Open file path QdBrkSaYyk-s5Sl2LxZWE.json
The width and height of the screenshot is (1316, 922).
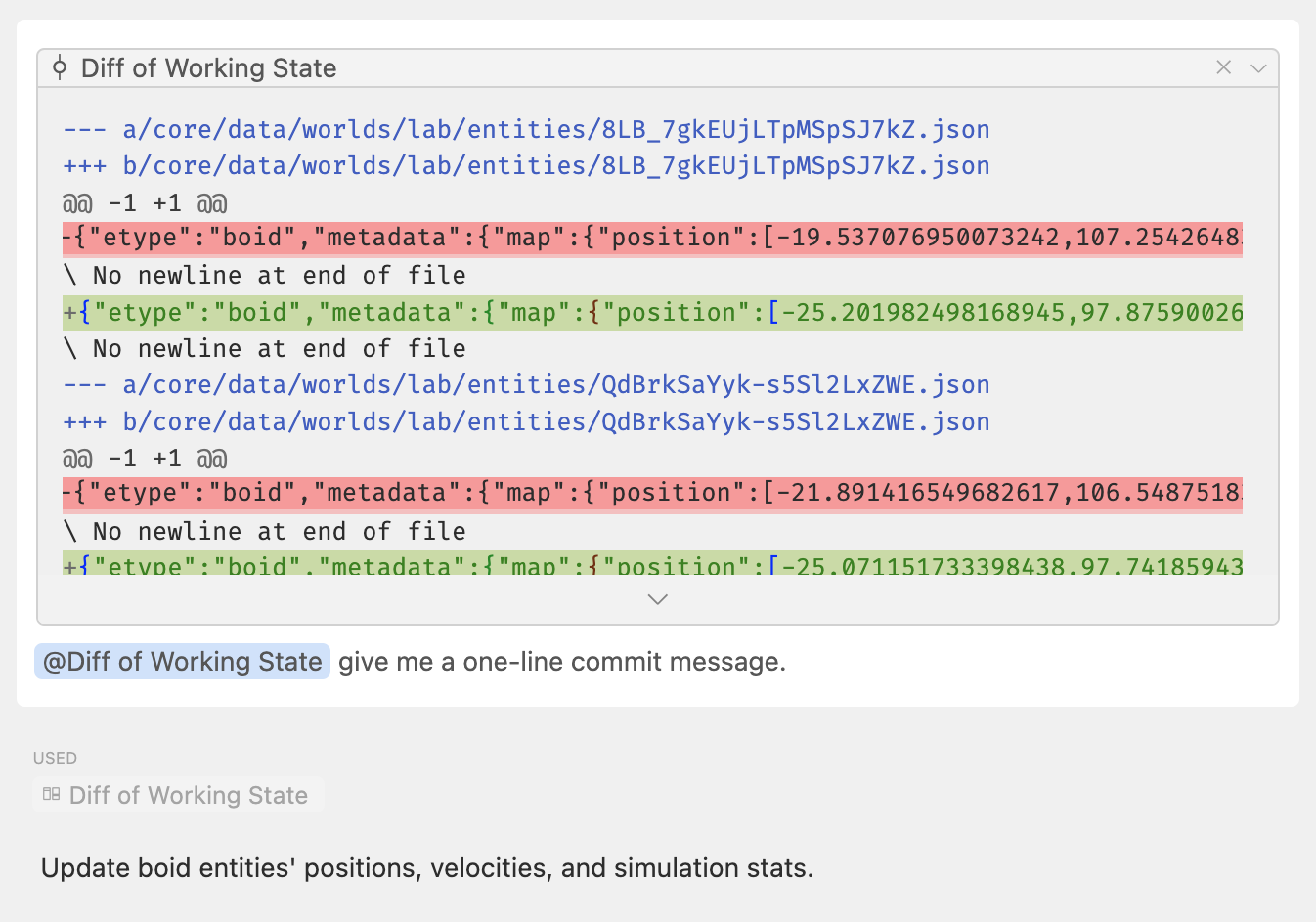pos(528,384)
